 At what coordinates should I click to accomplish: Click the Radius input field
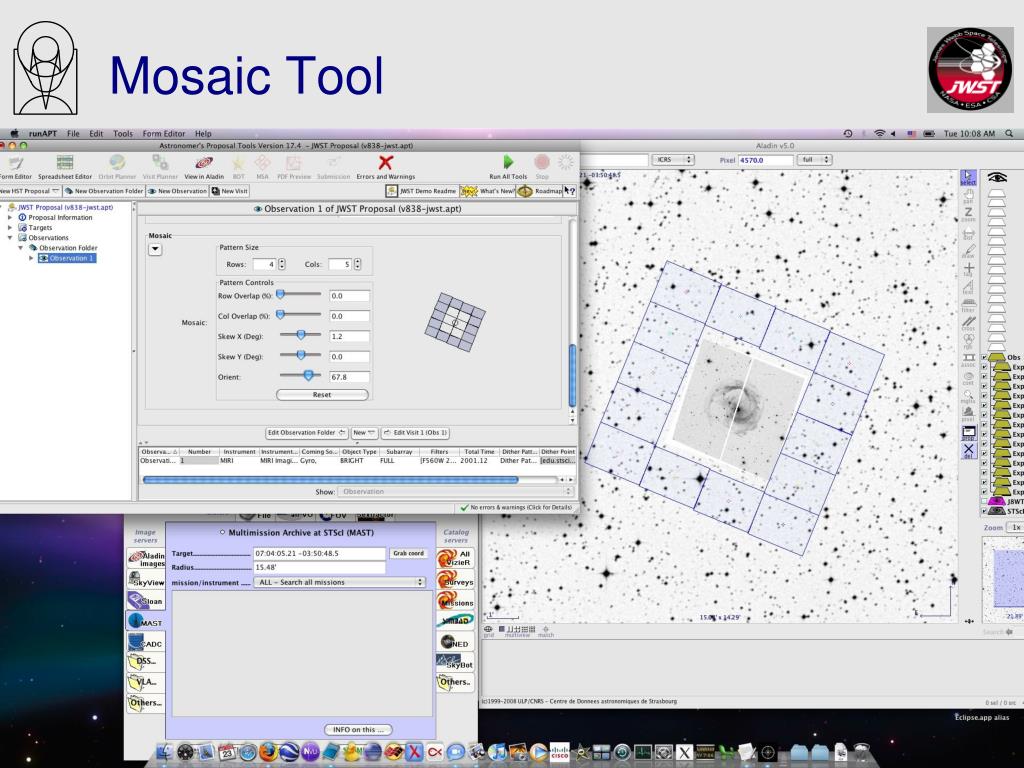click(319, 568)
